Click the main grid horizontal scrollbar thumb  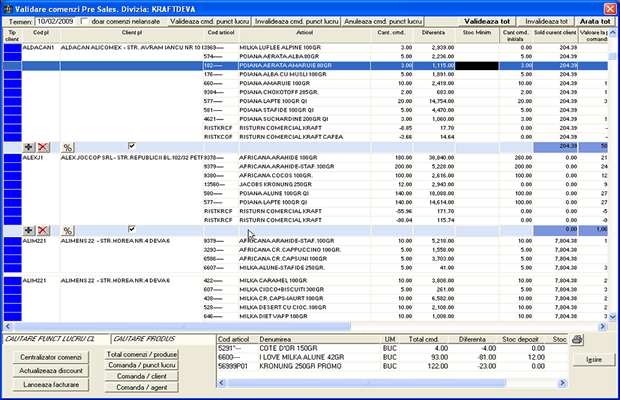[x=182, y=326]
